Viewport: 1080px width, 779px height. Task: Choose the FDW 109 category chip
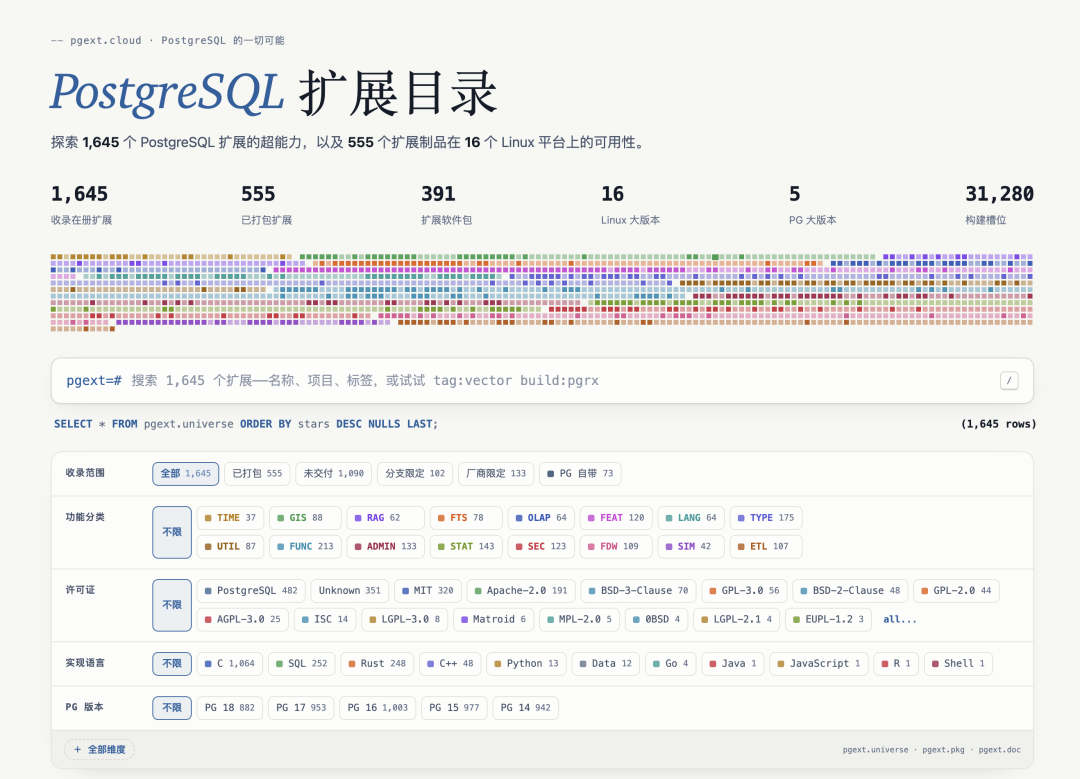(x=616, y=546)
